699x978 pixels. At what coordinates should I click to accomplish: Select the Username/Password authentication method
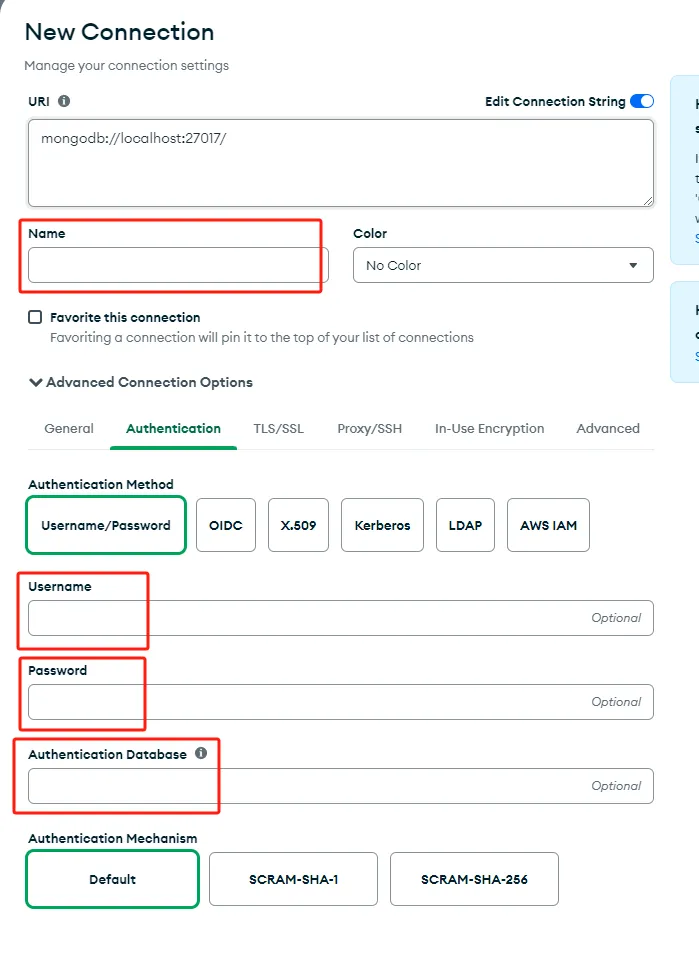(x=106, y=525)
